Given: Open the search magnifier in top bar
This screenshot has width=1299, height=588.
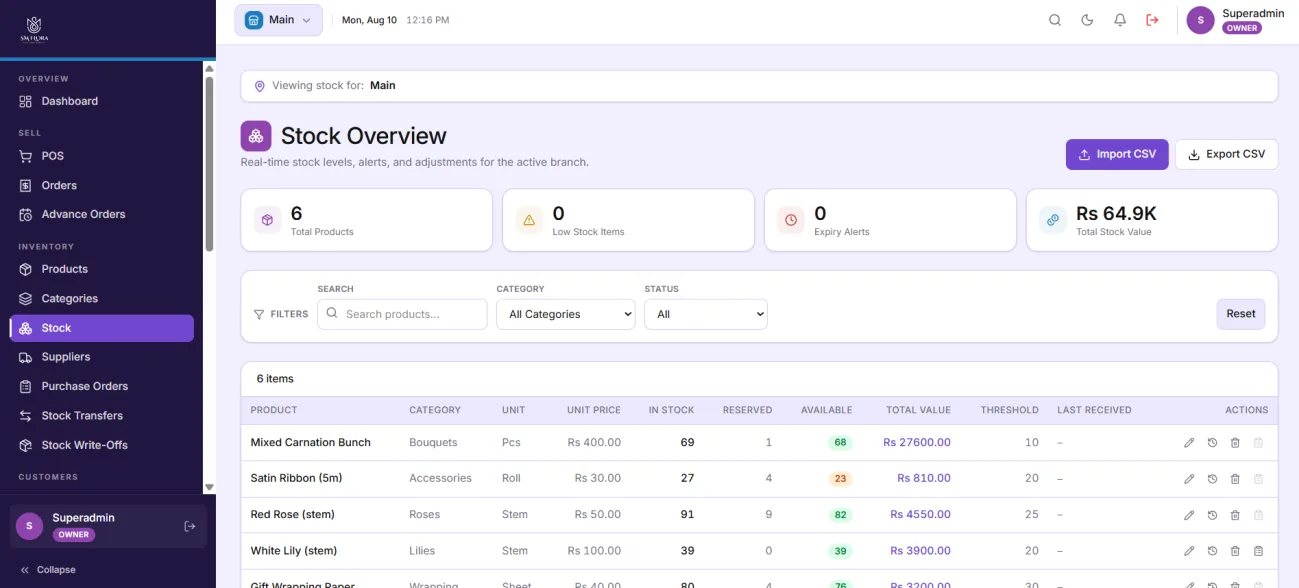Looking at the screenshot, I should pyautogui.click(x=1054, y=20).
